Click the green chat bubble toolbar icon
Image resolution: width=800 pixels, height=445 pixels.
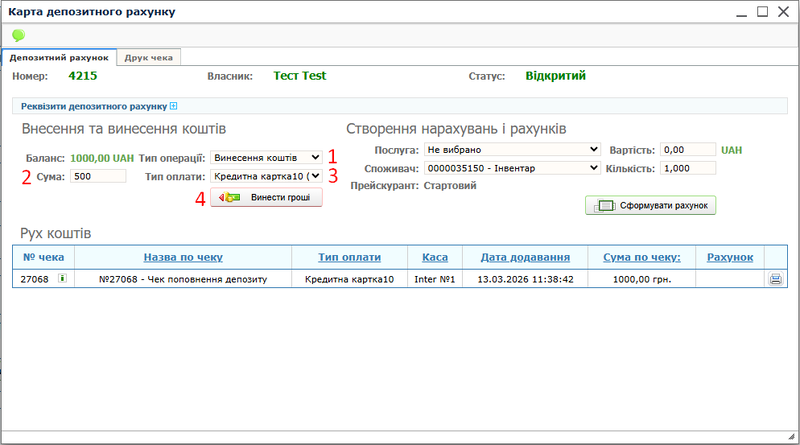tap(18, 35)
